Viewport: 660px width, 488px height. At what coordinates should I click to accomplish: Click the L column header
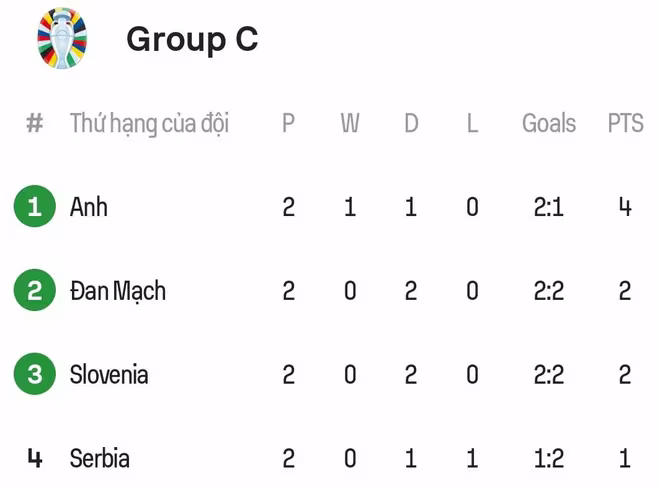[472, 123]
